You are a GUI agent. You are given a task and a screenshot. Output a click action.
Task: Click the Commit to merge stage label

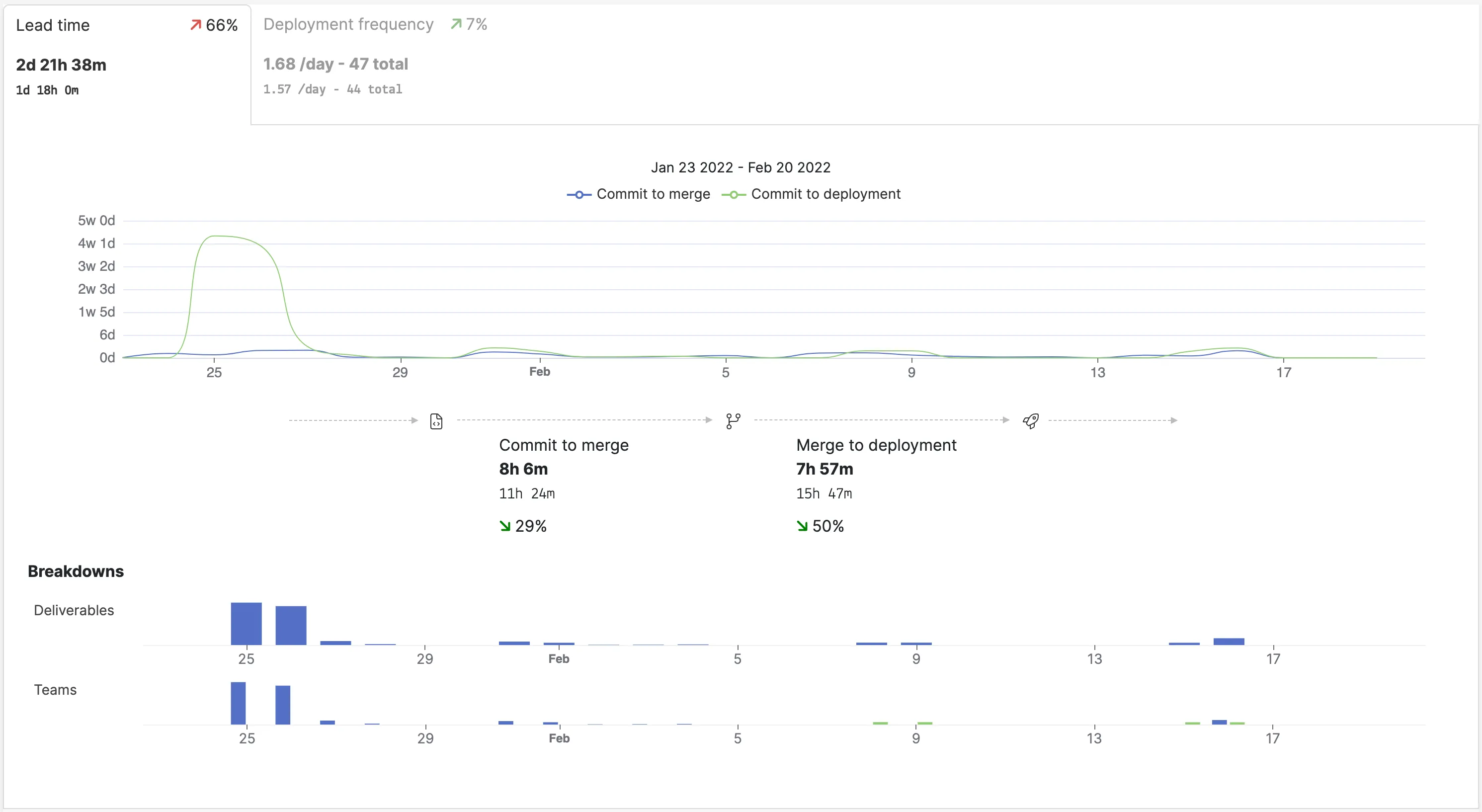point(564,445)
